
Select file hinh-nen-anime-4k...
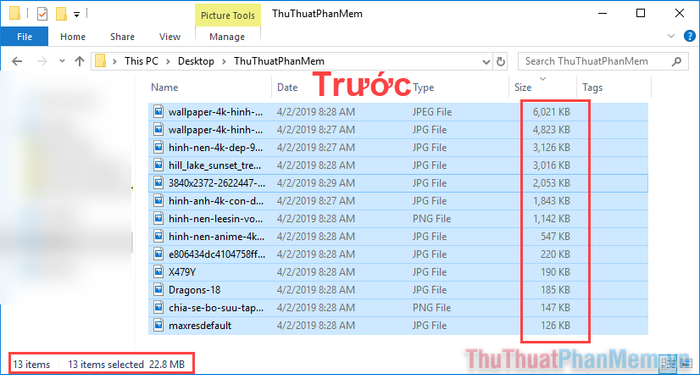point(398,236)
